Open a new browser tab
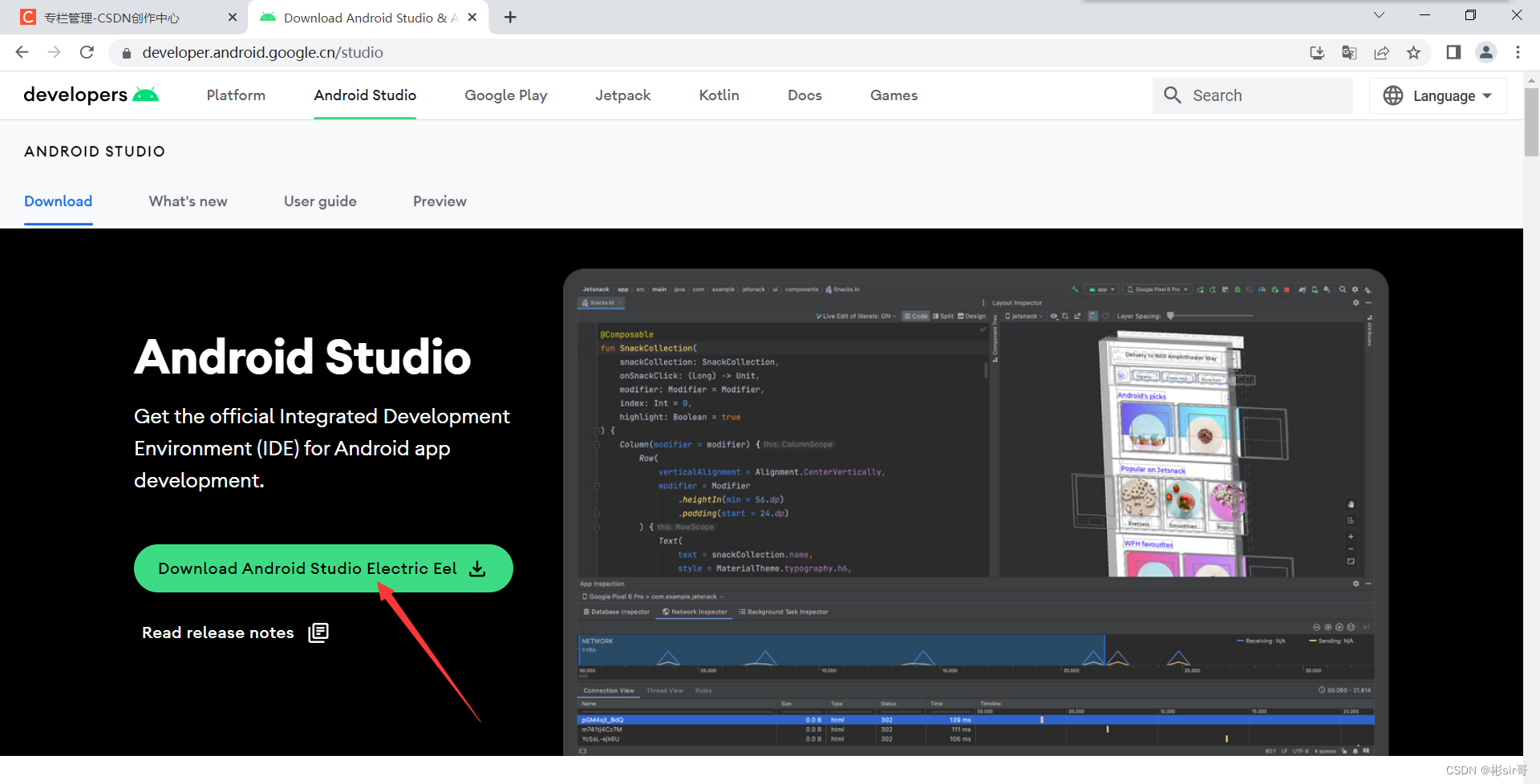The width and height of the screenshot is (1540, 784). [510, 17]
